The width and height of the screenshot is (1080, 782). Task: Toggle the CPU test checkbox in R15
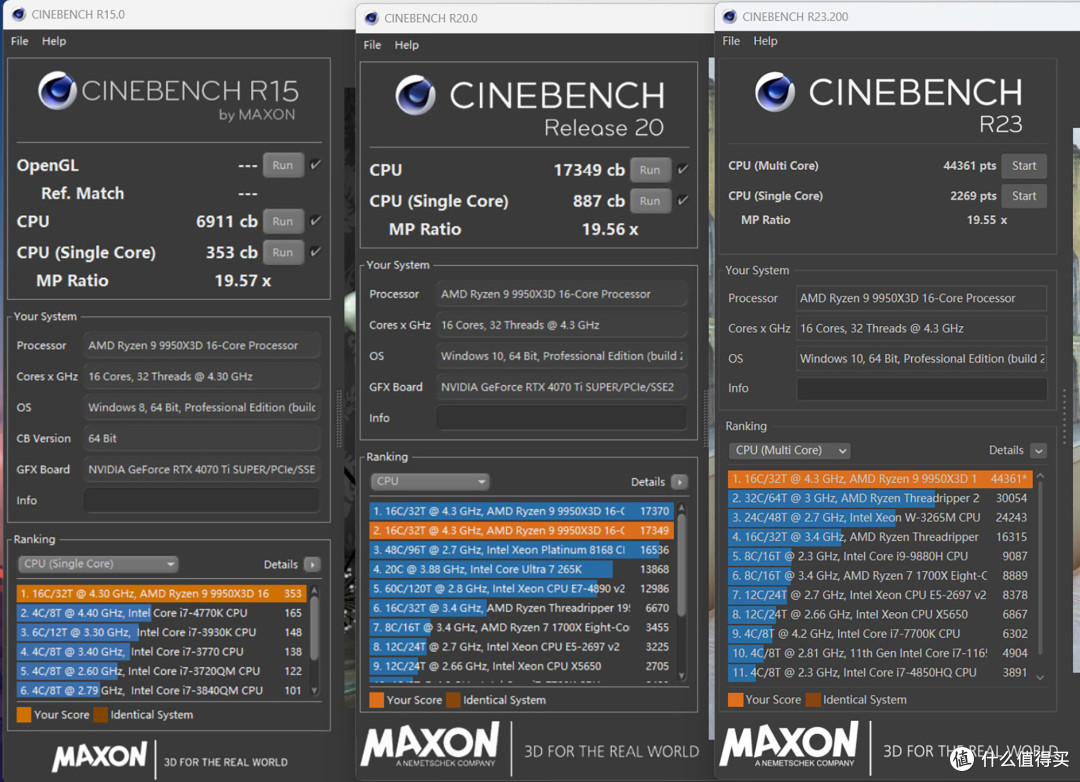pyautogui.click(x=315, y=221)
